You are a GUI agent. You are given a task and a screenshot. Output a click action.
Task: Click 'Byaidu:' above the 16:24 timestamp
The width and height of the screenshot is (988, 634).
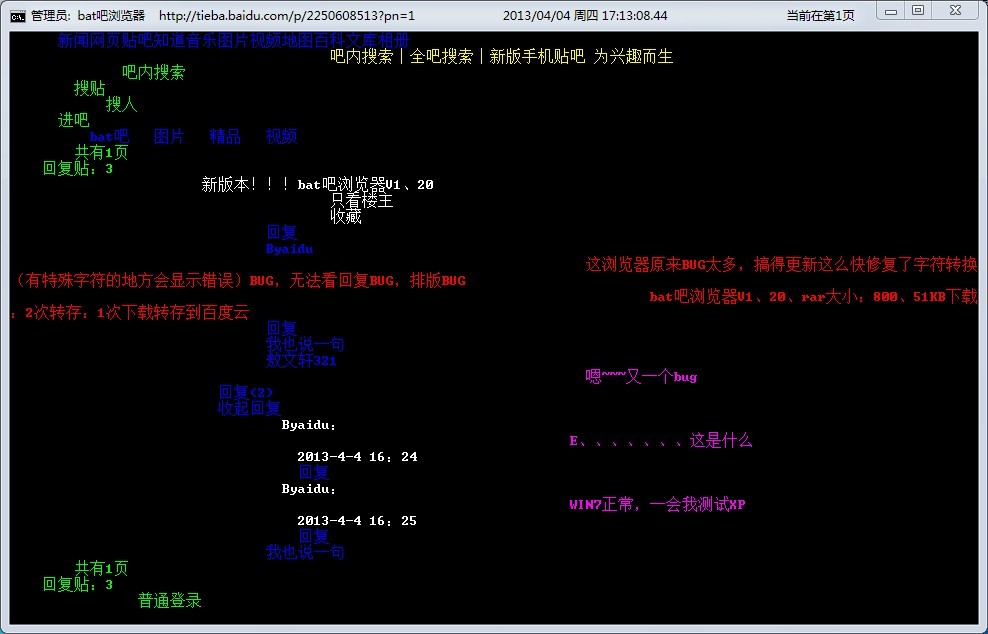[x=309, y=425]
